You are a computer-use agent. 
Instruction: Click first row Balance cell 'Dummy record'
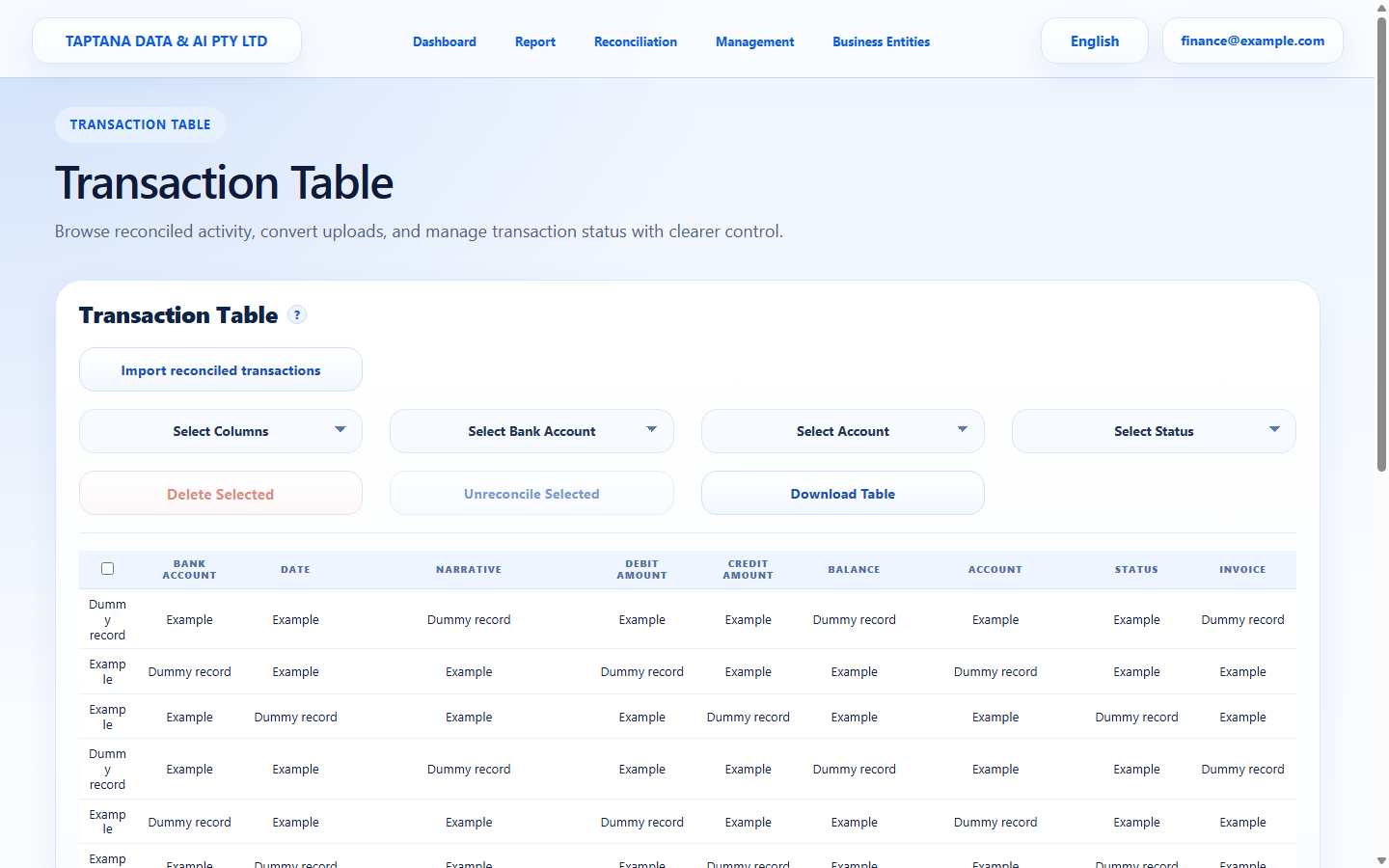pyautogui.click(x=855, y=619)
